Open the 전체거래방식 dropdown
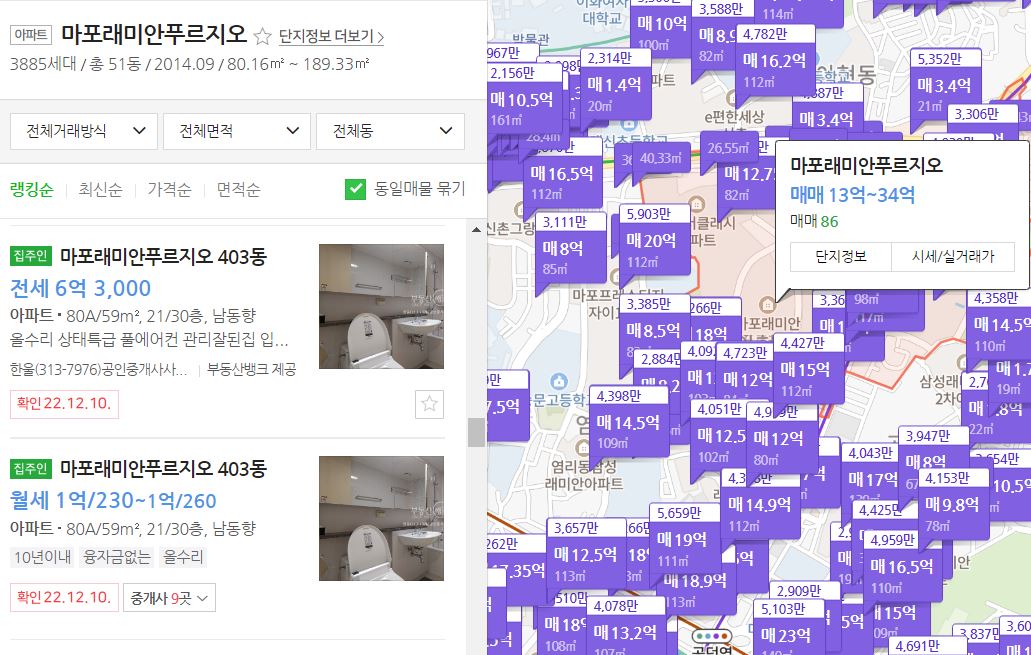The height and width of the screenshot is (655, 1031). 84,131
